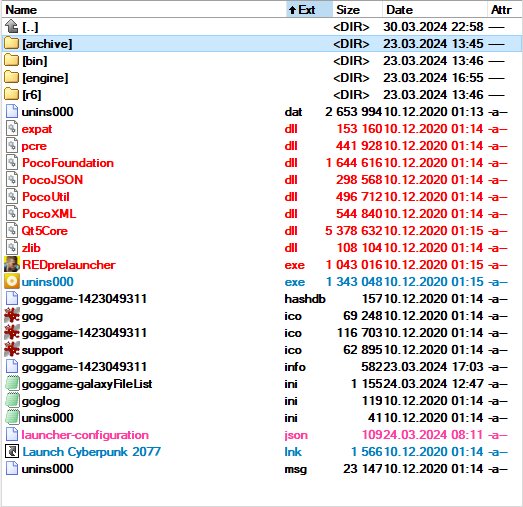The height and width of the screenshot is (507, 523).
Task: Select the REDprelauncher file name
Action: [69, 265]
